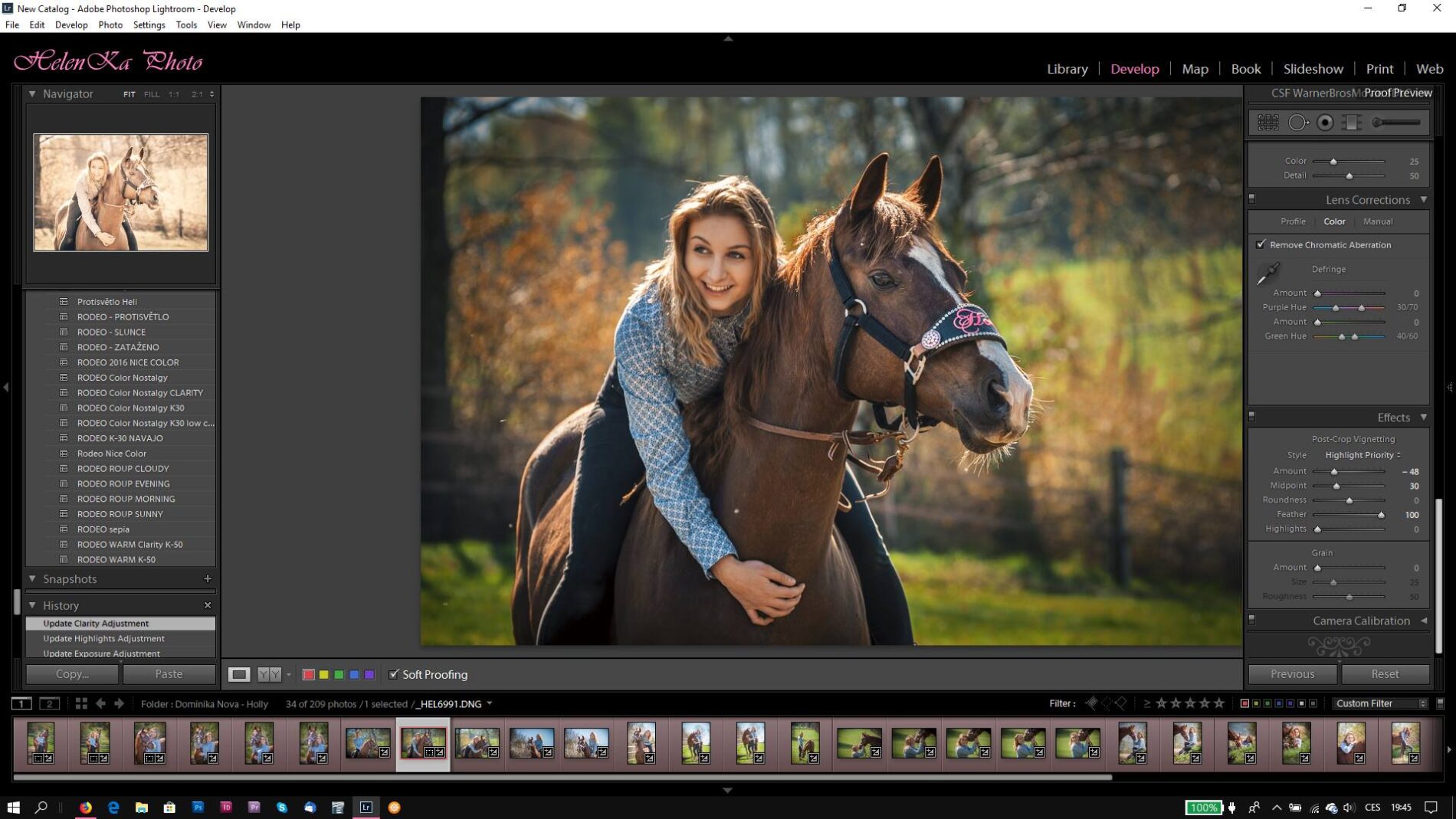This screenshot has height=819, width=1456.
Task: Add a new snapshot with plus icon
Action: pos(207,578)
